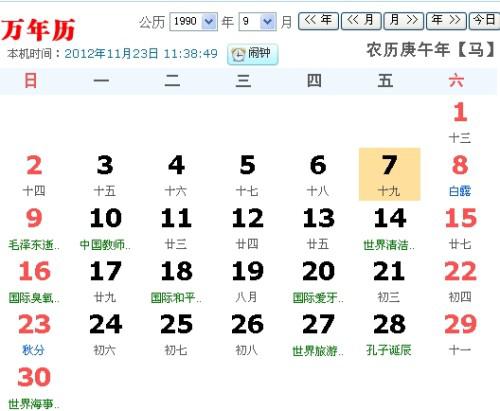
Task: Select highlighted September 7 (十九)
Action: click(x=389, y=175)
